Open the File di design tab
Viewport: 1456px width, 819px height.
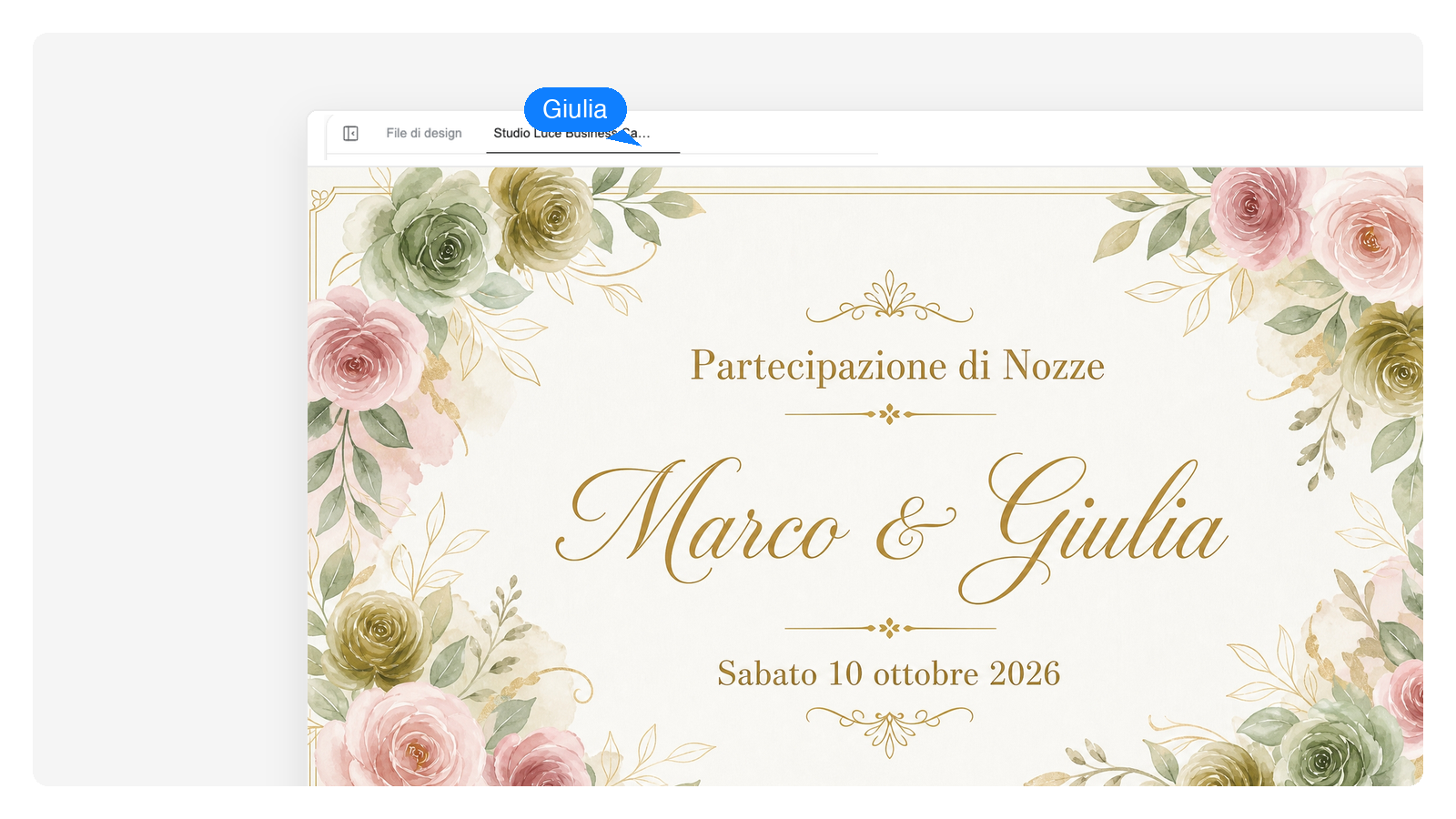coord(424,133)
